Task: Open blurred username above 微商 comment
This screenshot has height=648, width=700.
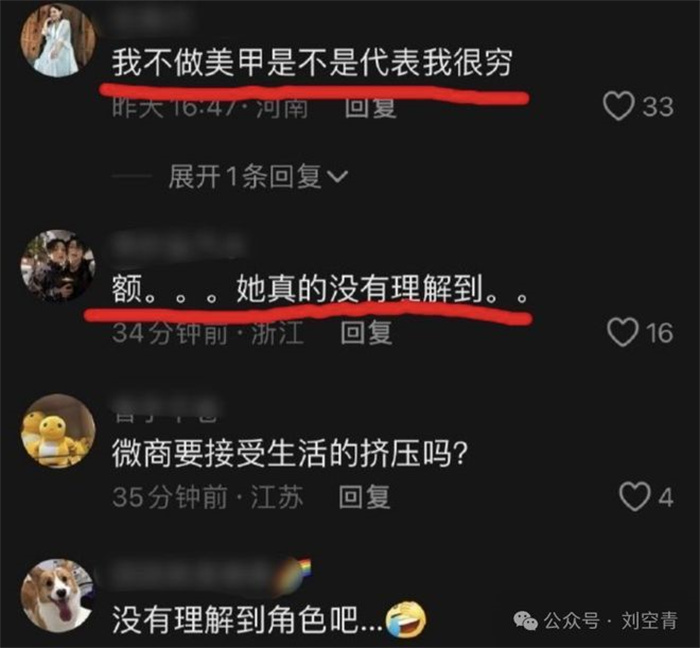Action: [x=166, y=408]
